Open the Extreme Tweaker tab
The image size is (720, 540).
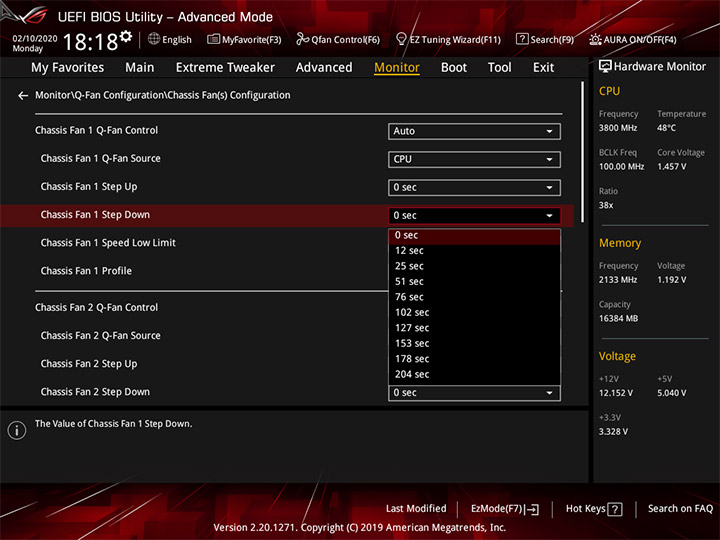[x=225, y=68]
